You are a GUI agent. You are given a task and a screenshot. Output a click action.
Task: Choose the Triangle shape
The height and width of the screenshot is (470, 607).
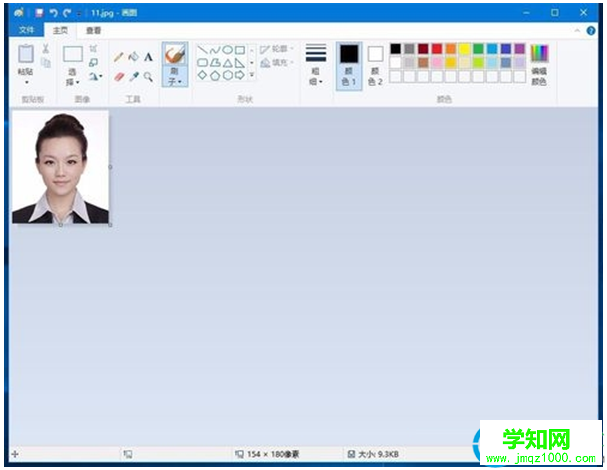click(x=228, y=63)
